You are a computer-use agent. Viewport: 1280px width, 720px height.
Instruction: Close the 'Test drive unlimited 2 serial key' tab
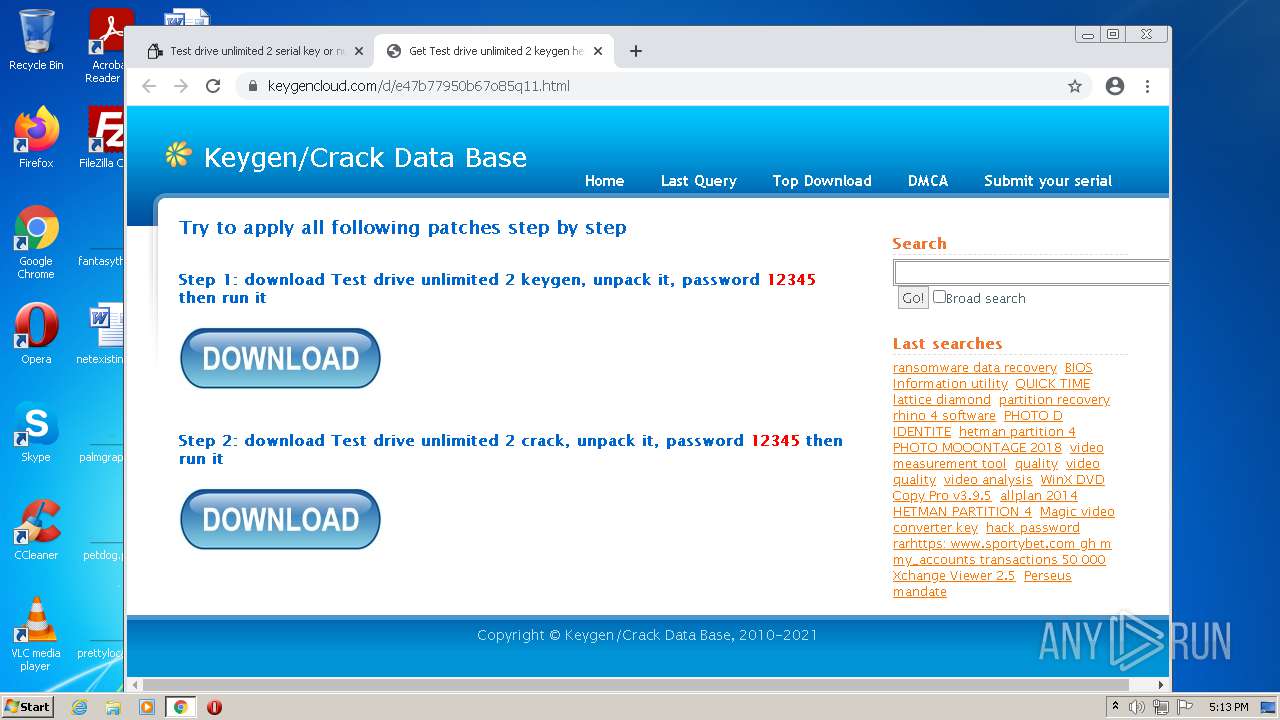(x=359, y=51)
